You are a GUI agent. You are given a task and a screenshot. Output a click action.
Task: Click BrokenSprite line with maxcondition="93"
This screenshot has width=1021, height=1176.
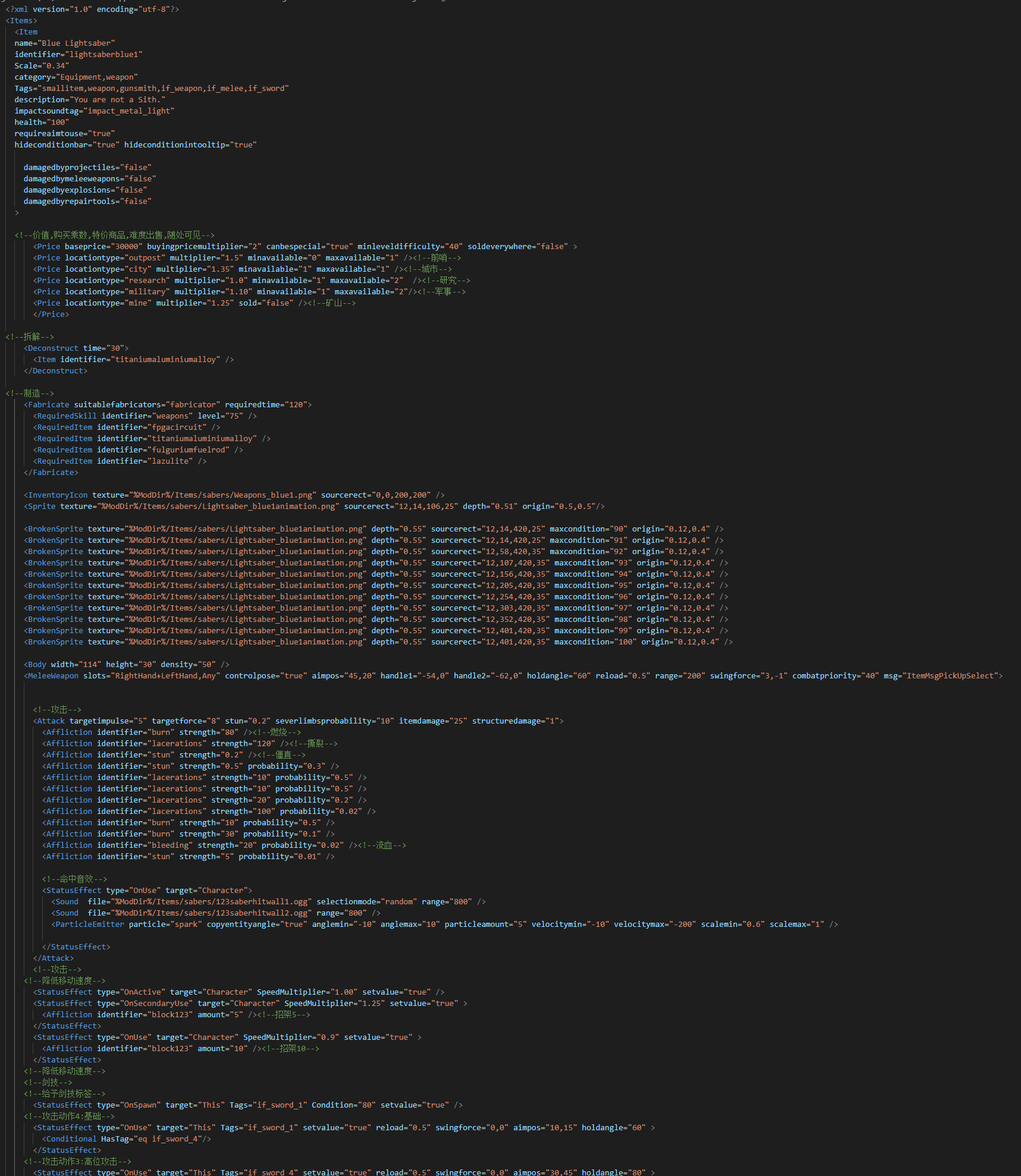click(x=376, y=563)
